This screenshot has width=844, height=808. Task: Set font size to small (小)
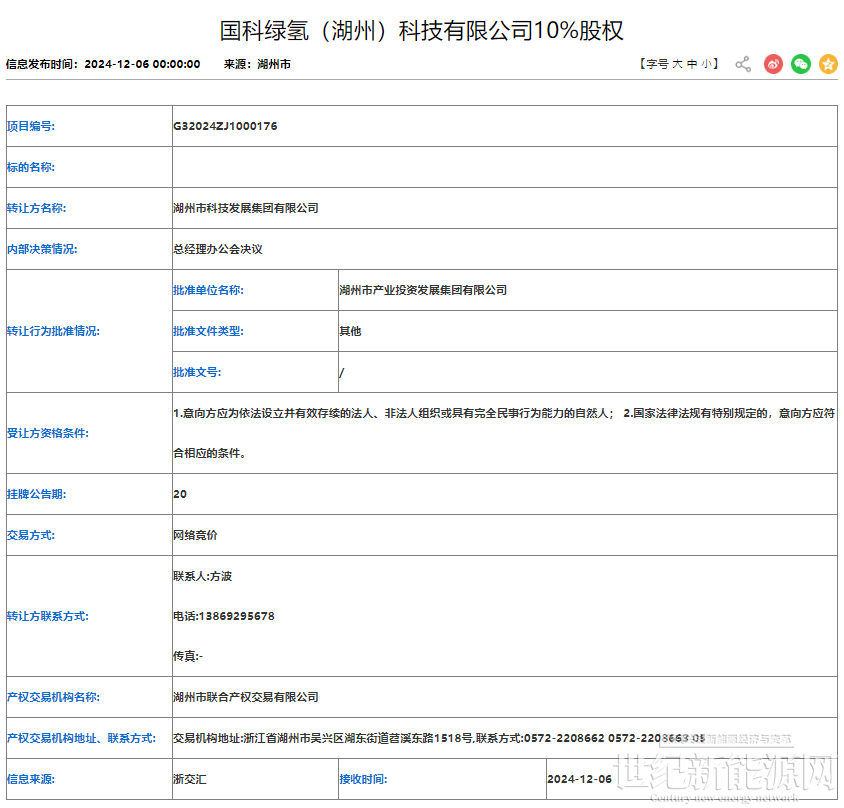[x=706, y=64]
